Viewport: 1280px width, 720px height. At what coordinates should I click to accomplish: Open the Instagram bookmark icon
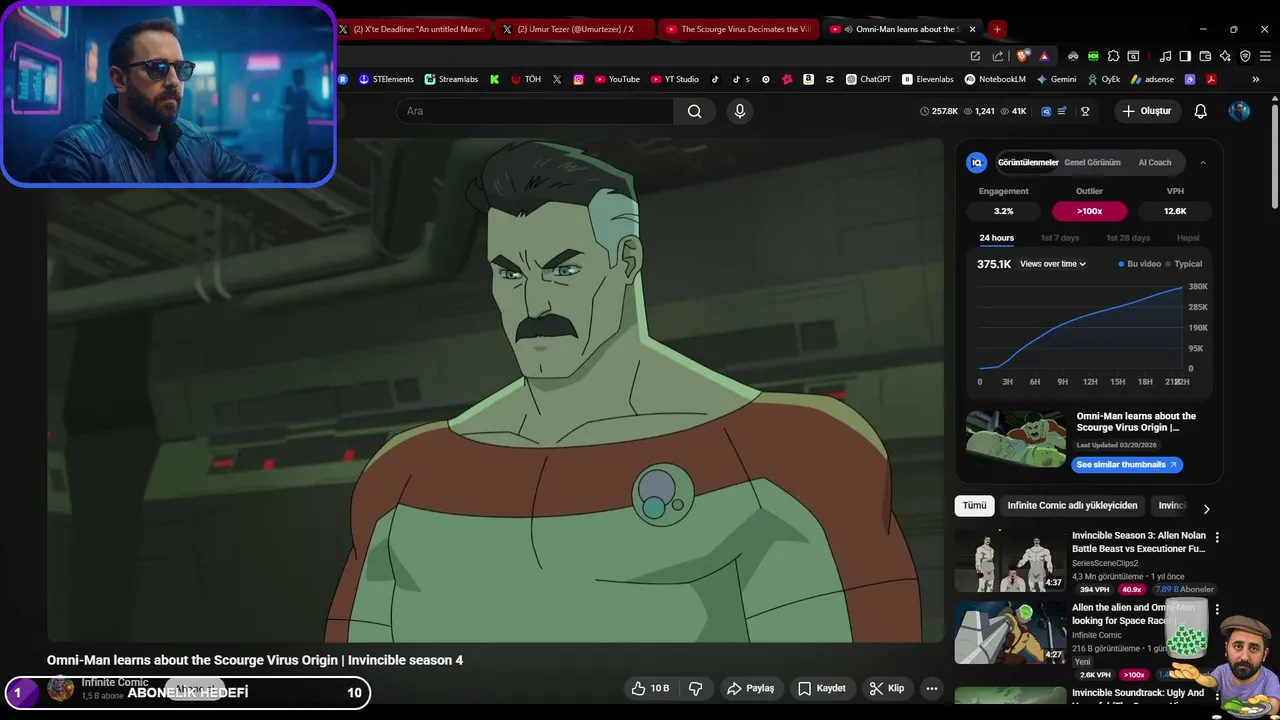pos(578,79)
